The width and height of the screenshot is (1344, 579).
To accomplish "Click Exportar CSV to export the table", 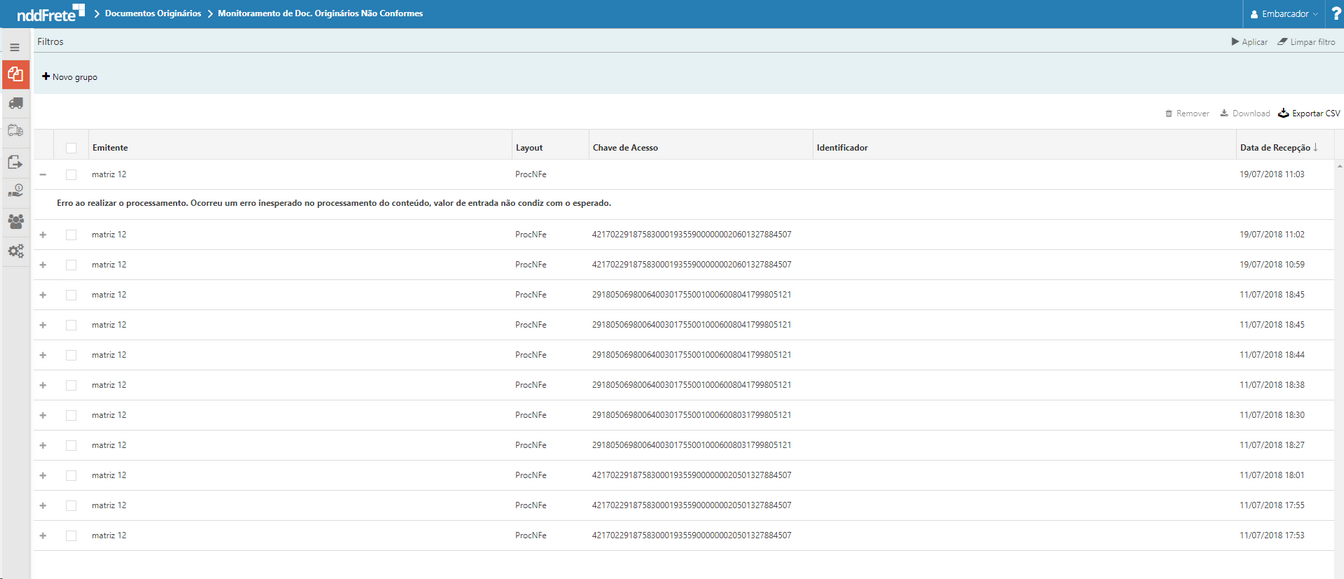I will coord(1307,113).
